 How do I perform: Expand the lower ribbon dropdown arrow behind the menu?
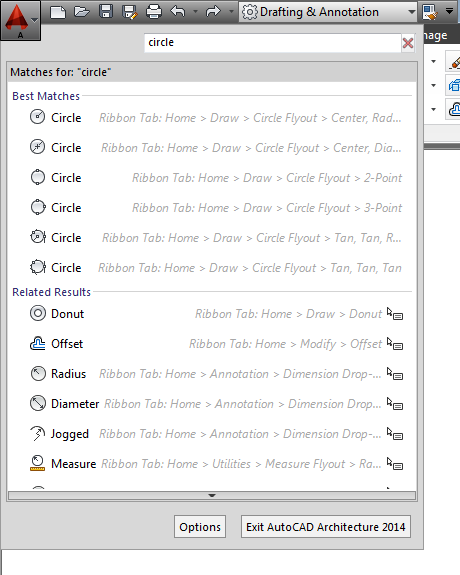click(434, 109)
